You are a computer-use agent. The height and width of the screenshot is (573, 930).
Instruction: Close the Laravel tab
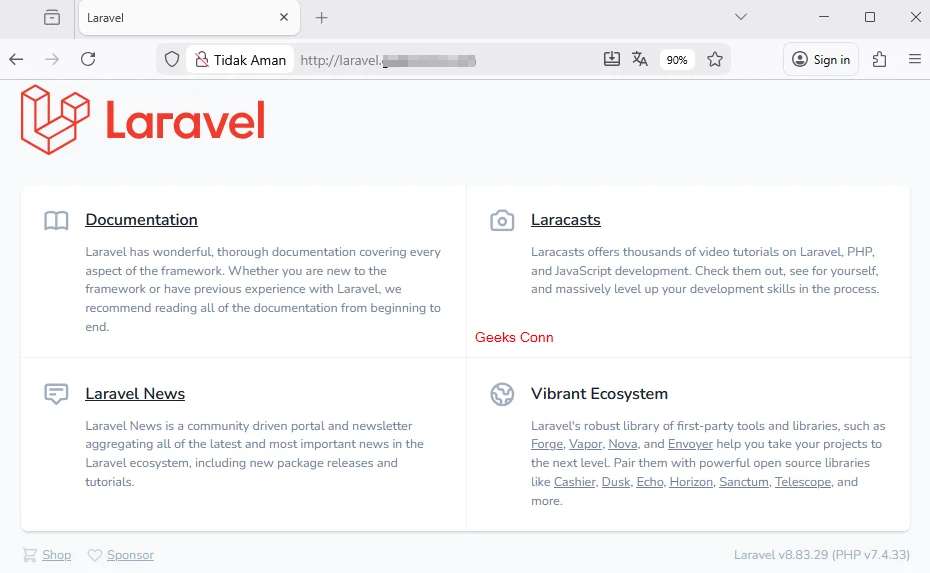click(284, 17)
